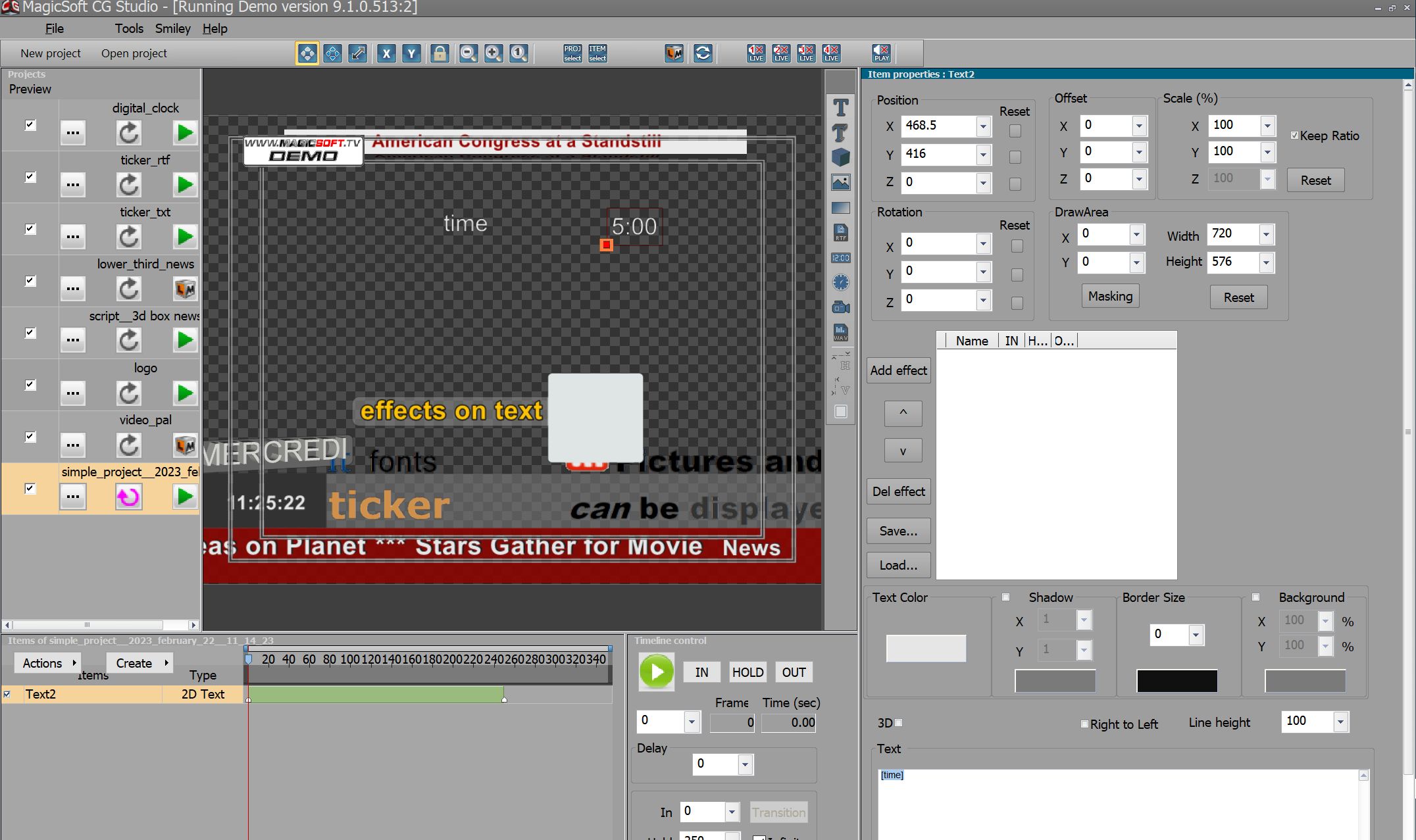Open the Smiley menu
The width and height of the screenshot is (1416, 840).
[x=172, y=28]
